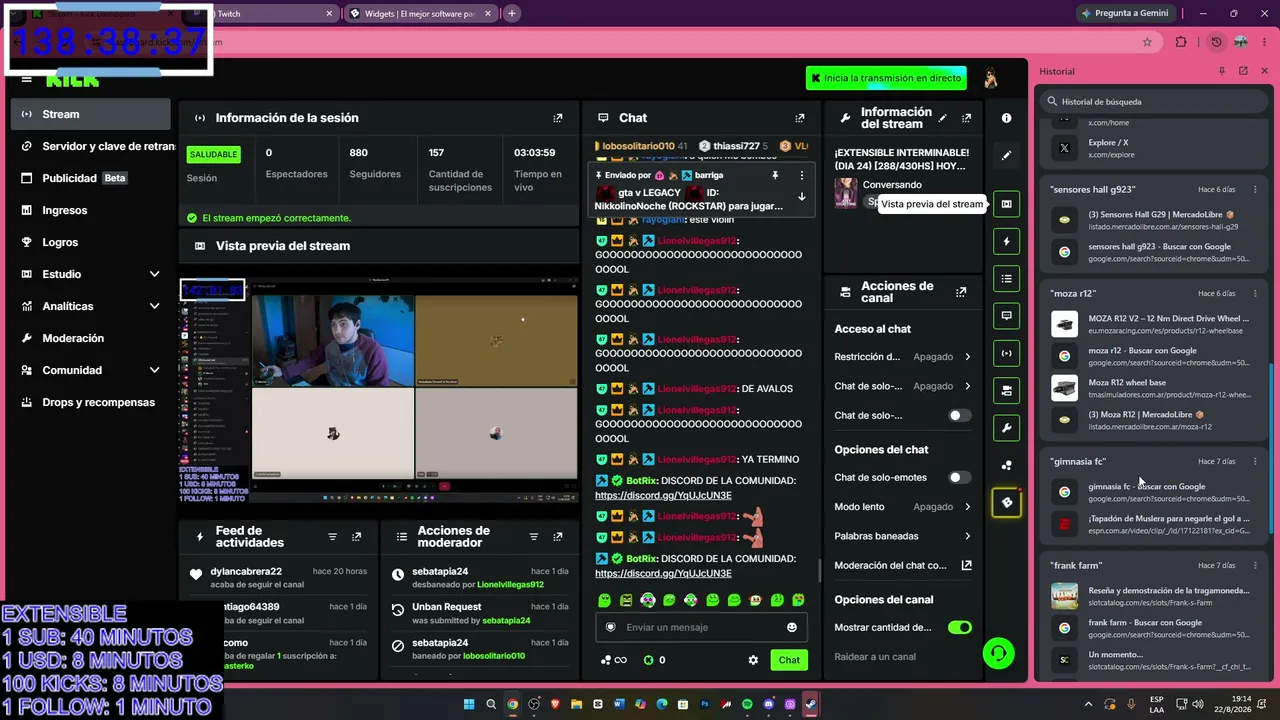
Task: Open the yellow-highlighted rewards icon in right toolbar
Action: (1006, 503)
